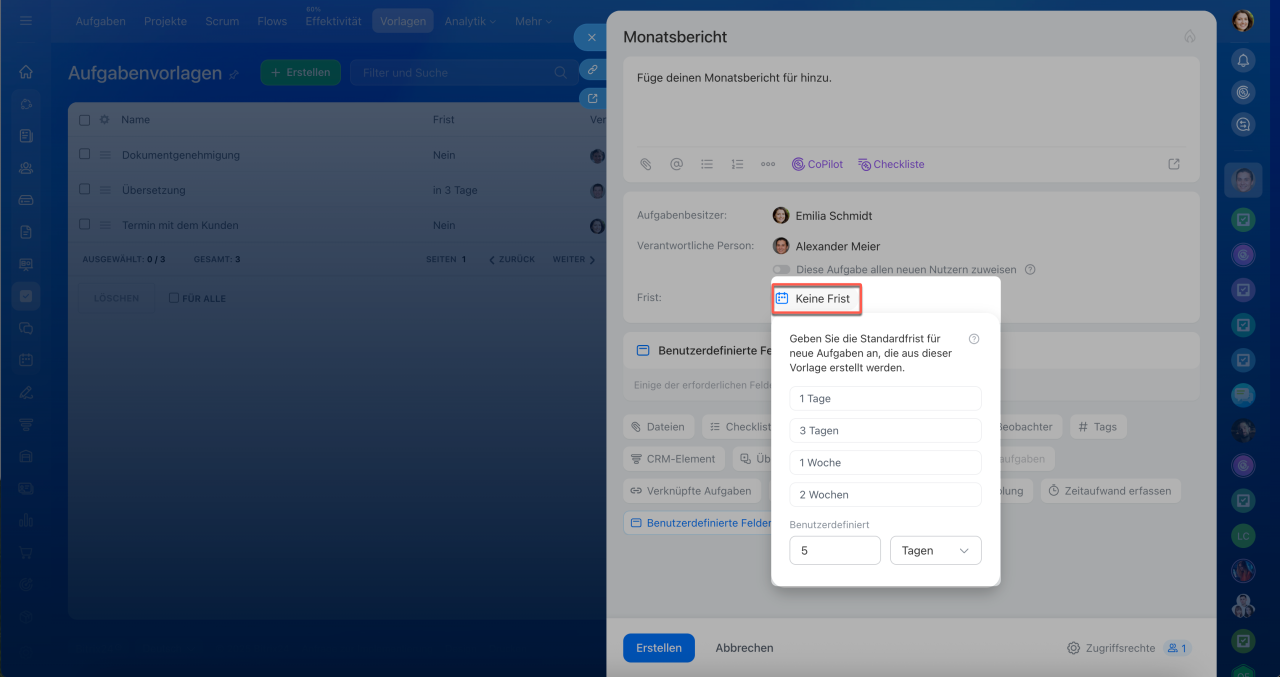Toggle assigning this task to all new users
The image size is (1280, 677).
click(781, 269)
